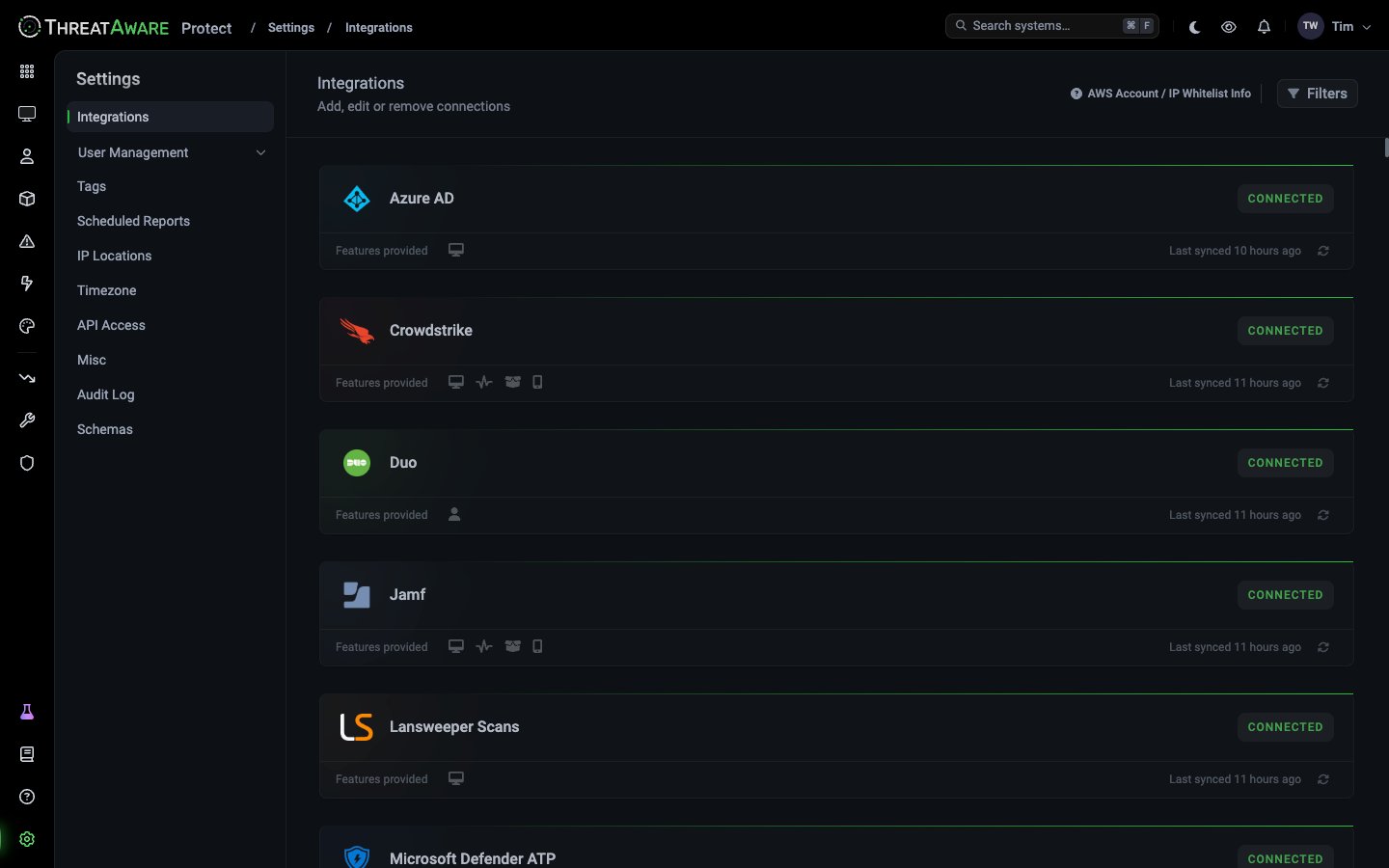The image size is (1389, 868).
Task: Resync the Jamf integration
Action: coord(1323,647)
